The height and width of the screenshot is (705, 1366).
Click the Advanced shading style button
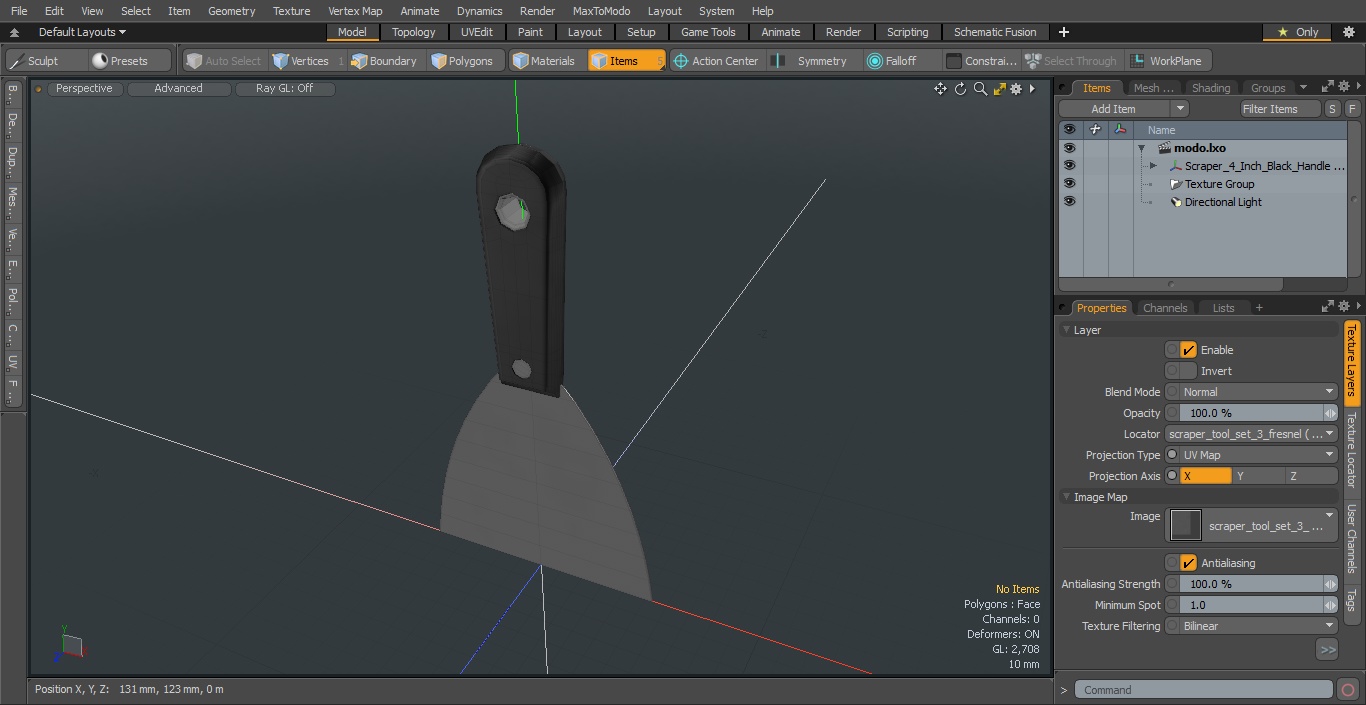click(x=178, y=89)
